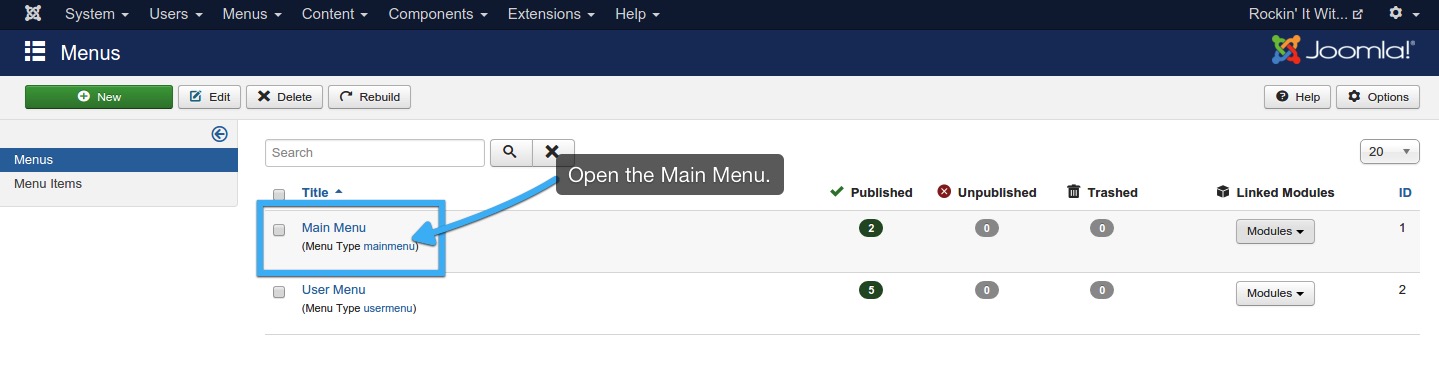Check the Main Menu row checkbox

pos(279,230)
